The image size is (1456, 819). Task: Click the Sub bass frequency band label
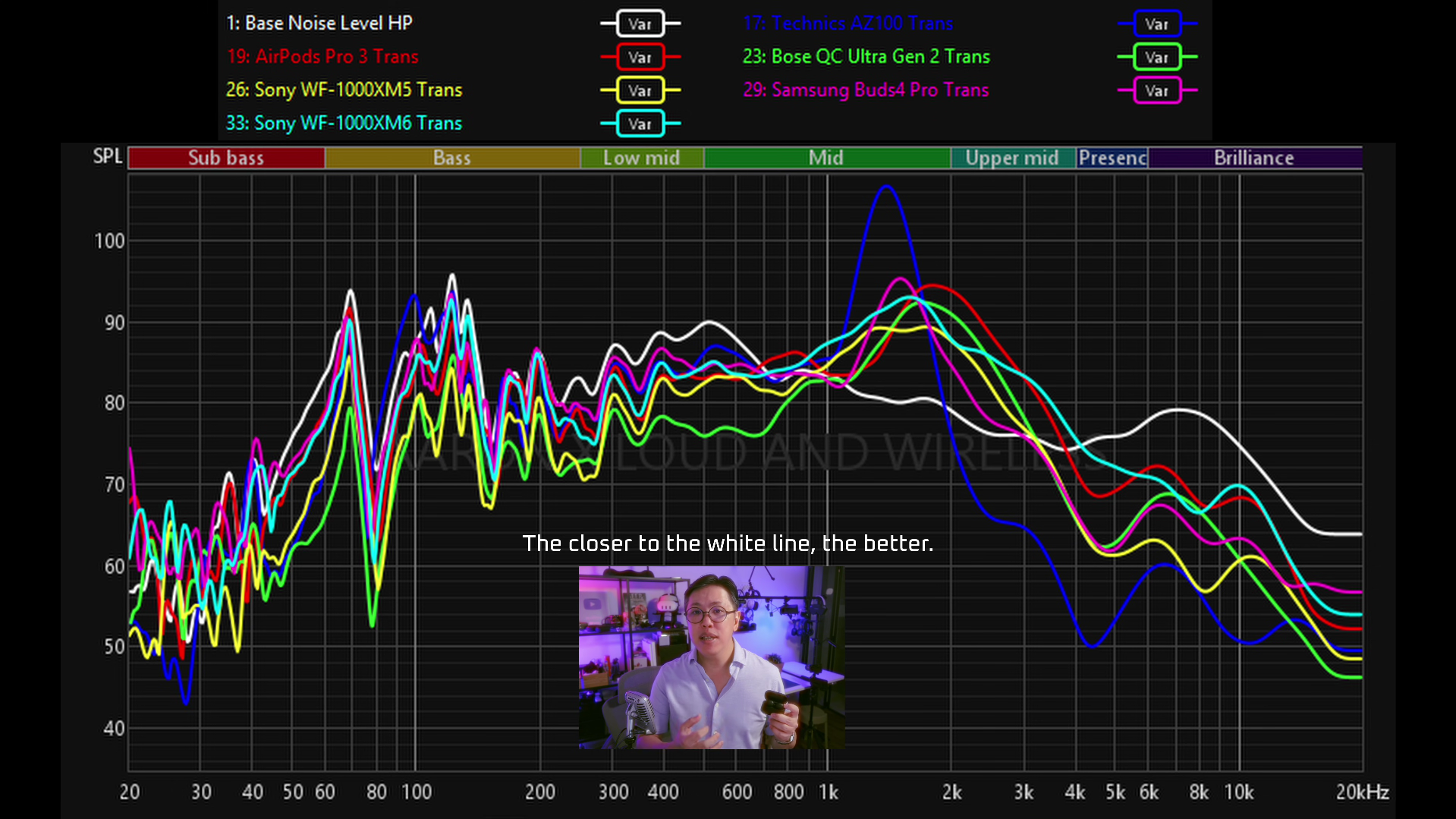pyautogui.click(x=226, y=158)
